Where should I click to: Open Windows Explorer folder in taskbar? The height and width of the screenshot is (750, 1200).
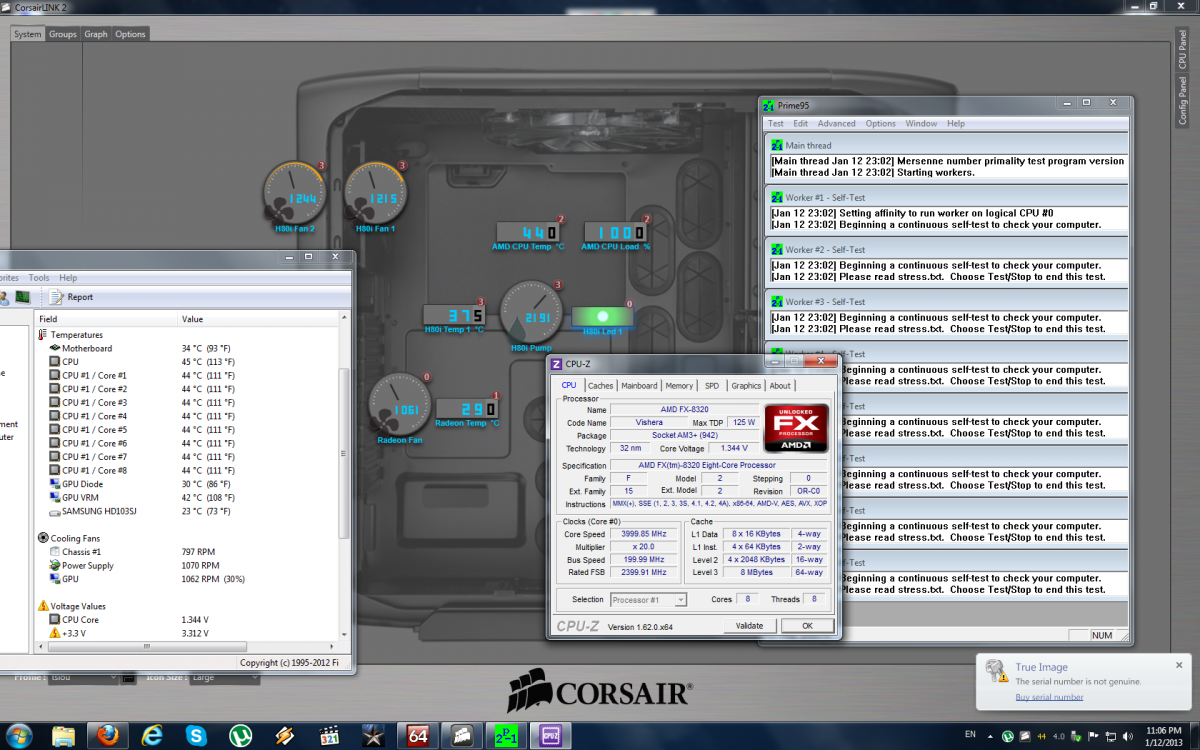tap(63, 736)
